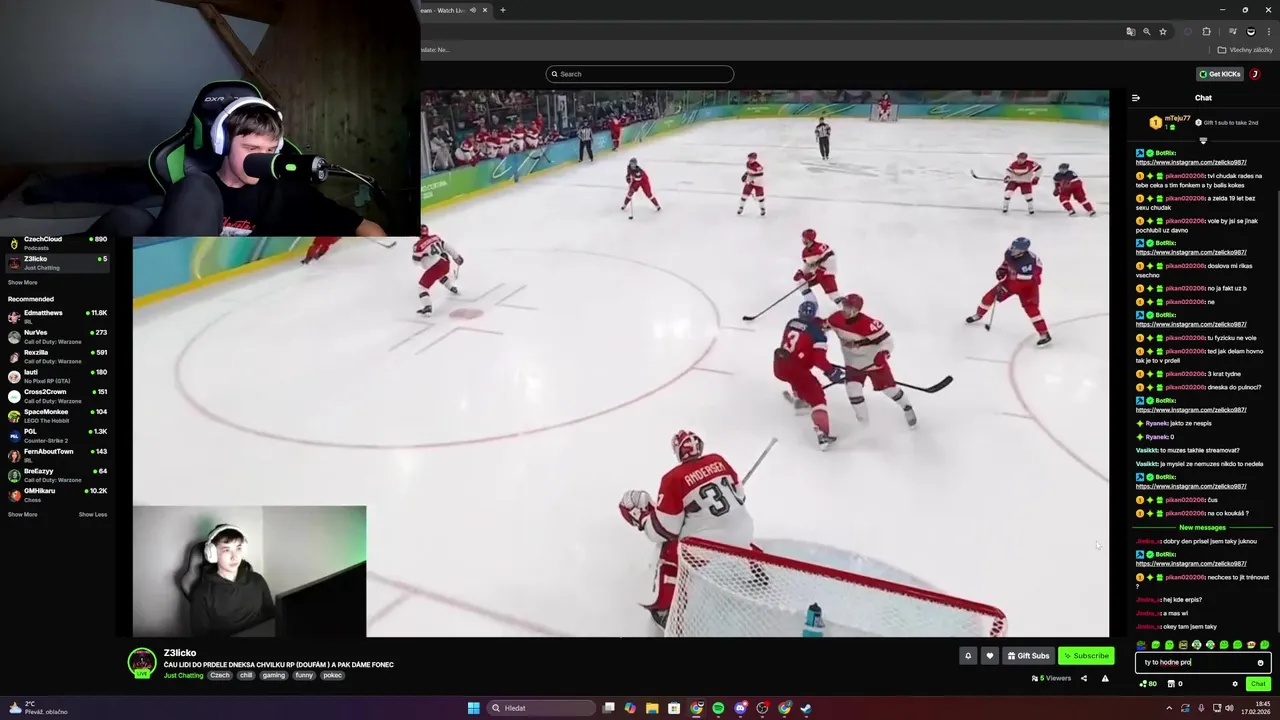Open Microsoft Store from the taskbar
This screenshot has height=720, width=1280.
[674, 708]
